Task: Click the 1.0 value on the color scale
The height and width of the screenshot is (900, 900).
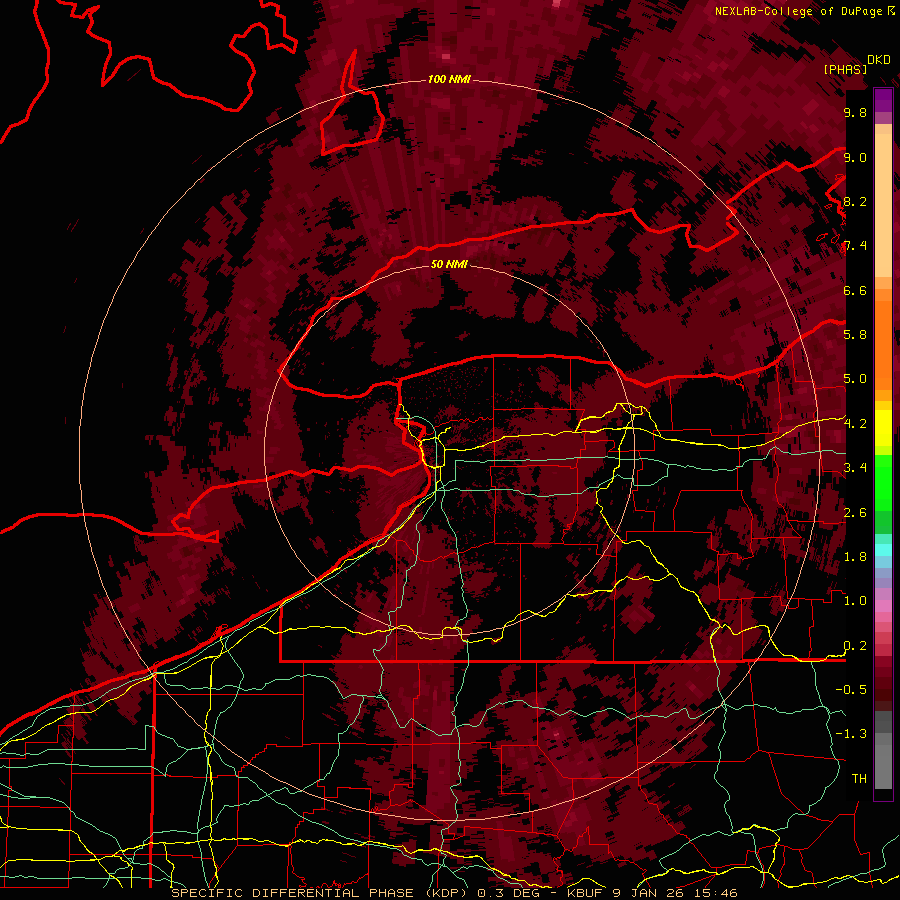Action: coord(855,601)
